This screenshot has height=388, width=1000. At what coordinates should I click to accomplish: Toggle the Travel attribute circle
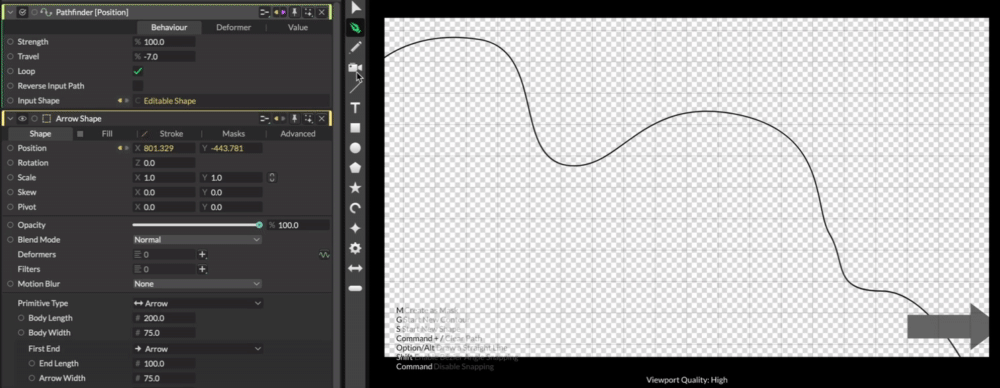click(x=10, y=56)
